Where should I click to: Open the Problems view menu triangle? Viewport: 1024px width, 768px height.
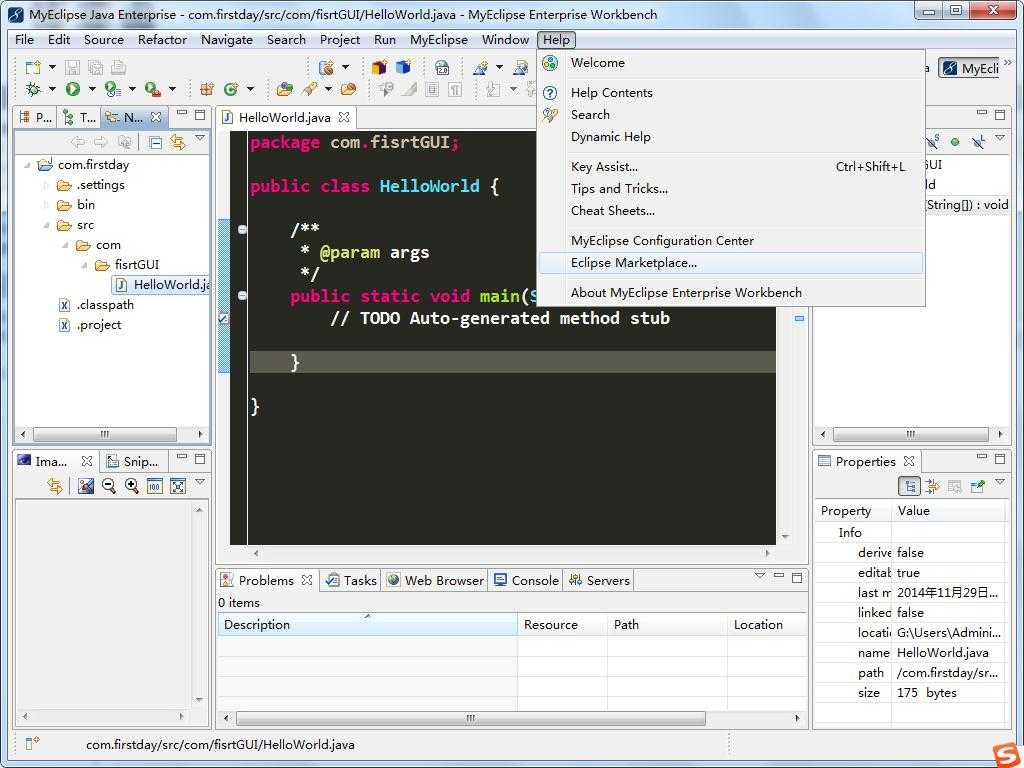tap(759, 575)
